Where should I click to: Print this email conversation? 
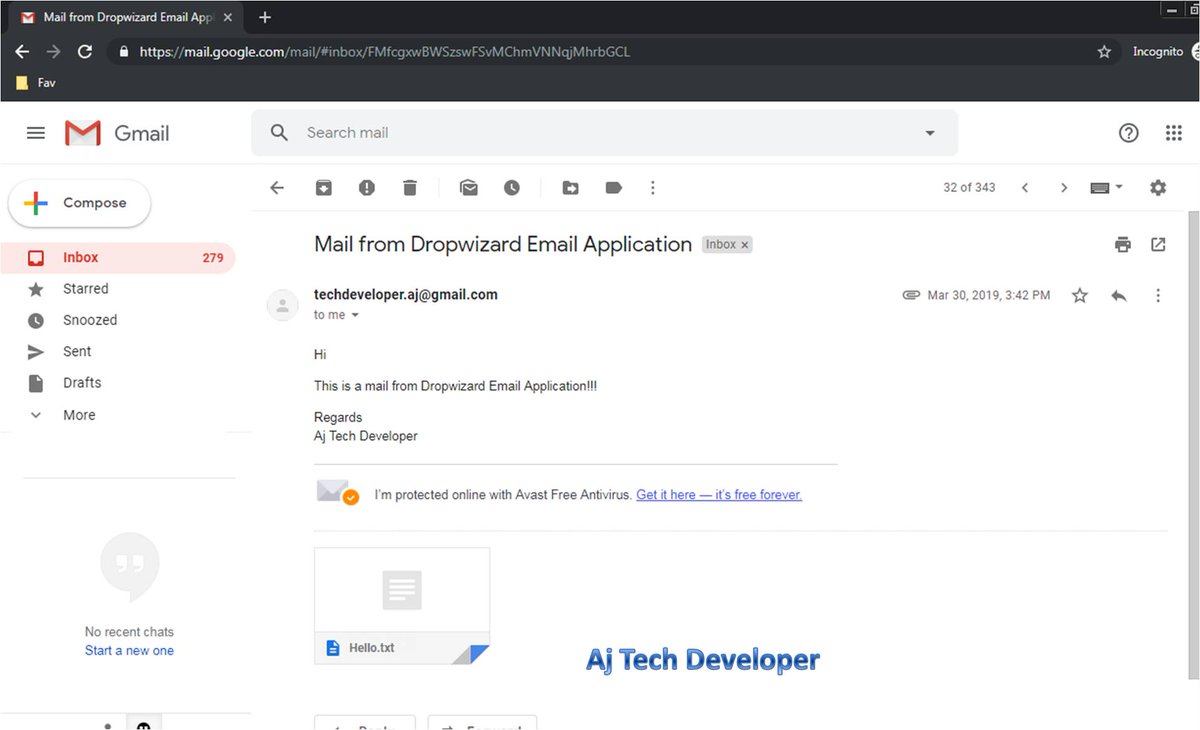1122,244
